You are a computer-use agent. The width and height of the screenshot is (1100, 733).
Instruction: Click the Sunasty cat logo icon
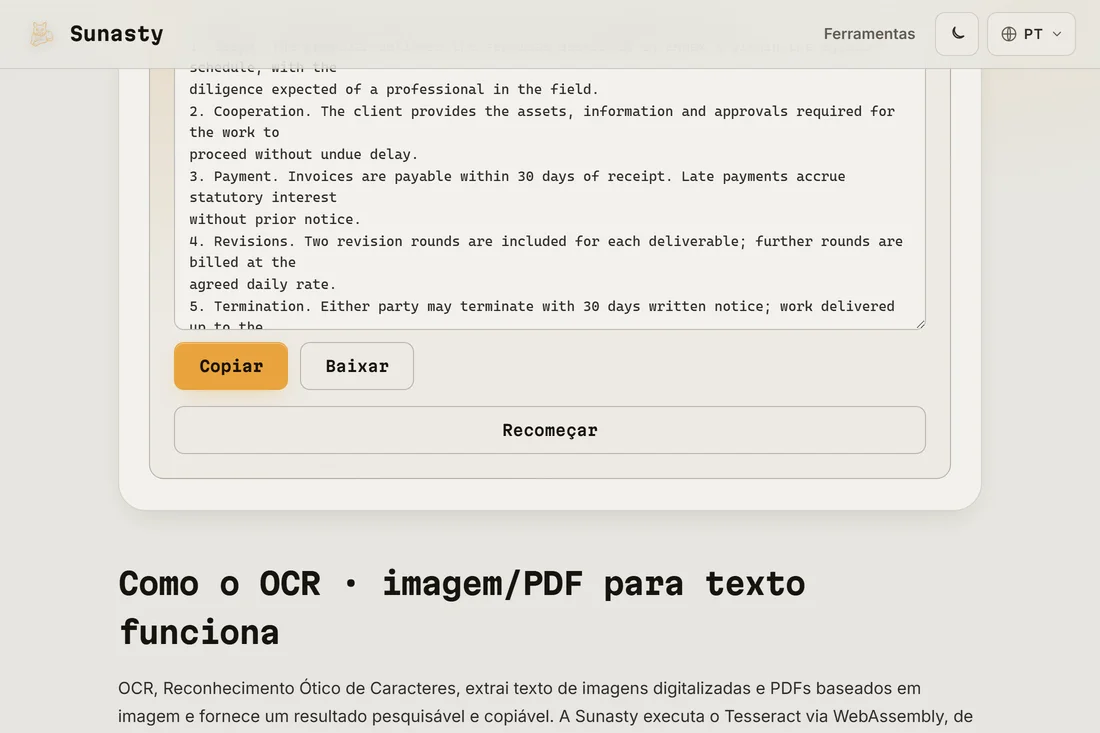41,34
